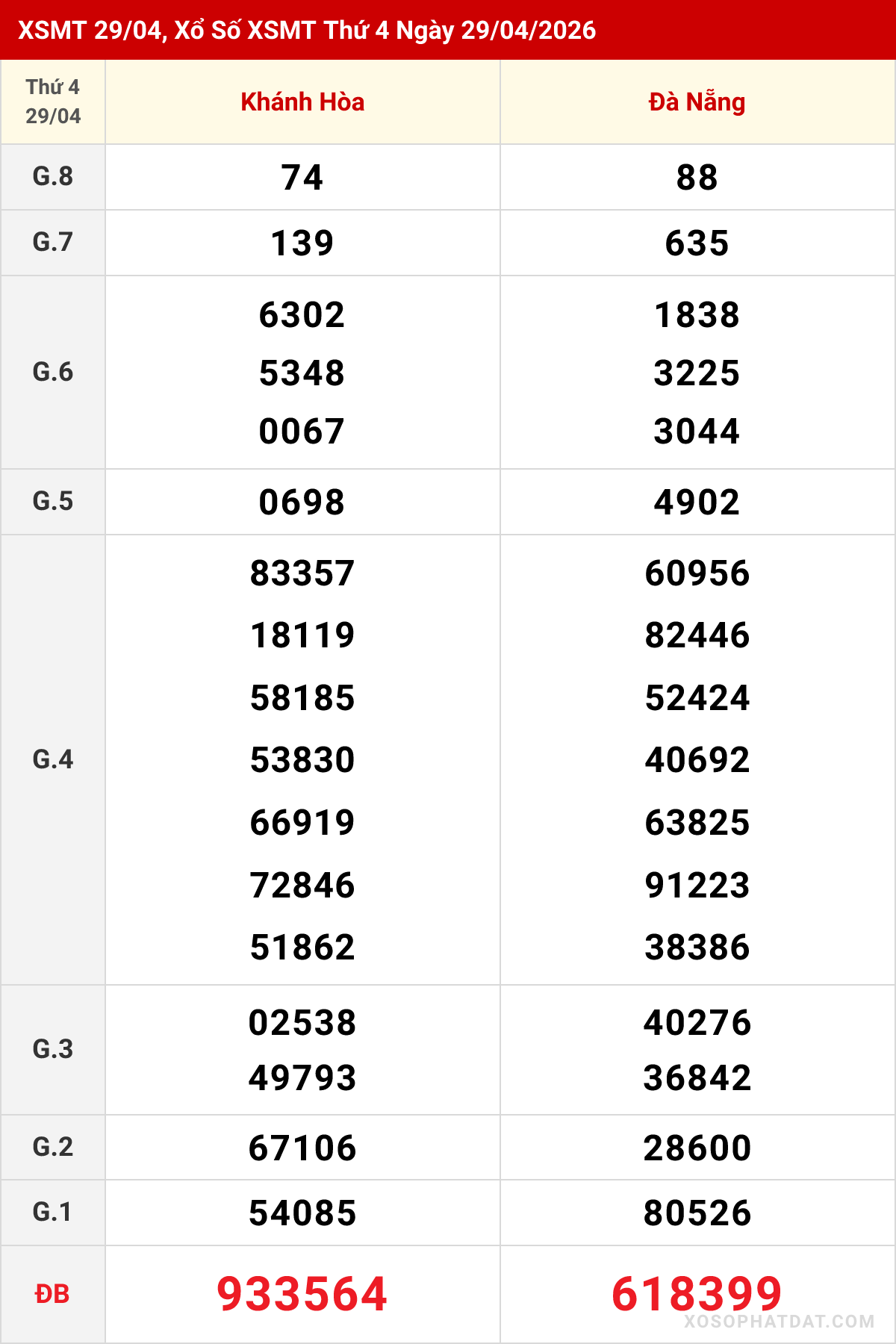This screenshot has height=1344, width=896.
Task: Click the G.4 row label
Action: (x=53, y=759)
